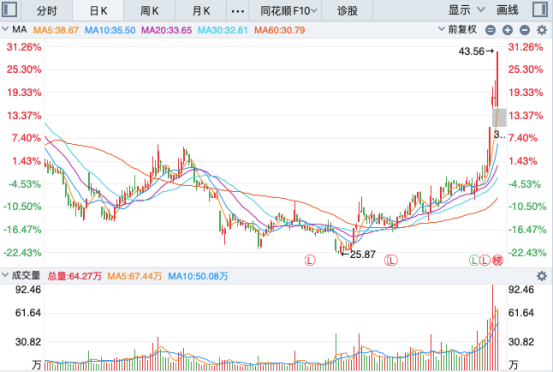
Task: Select the volume MA5:67.44万 label
Action: pyautogui.click(x=134, y=276)
